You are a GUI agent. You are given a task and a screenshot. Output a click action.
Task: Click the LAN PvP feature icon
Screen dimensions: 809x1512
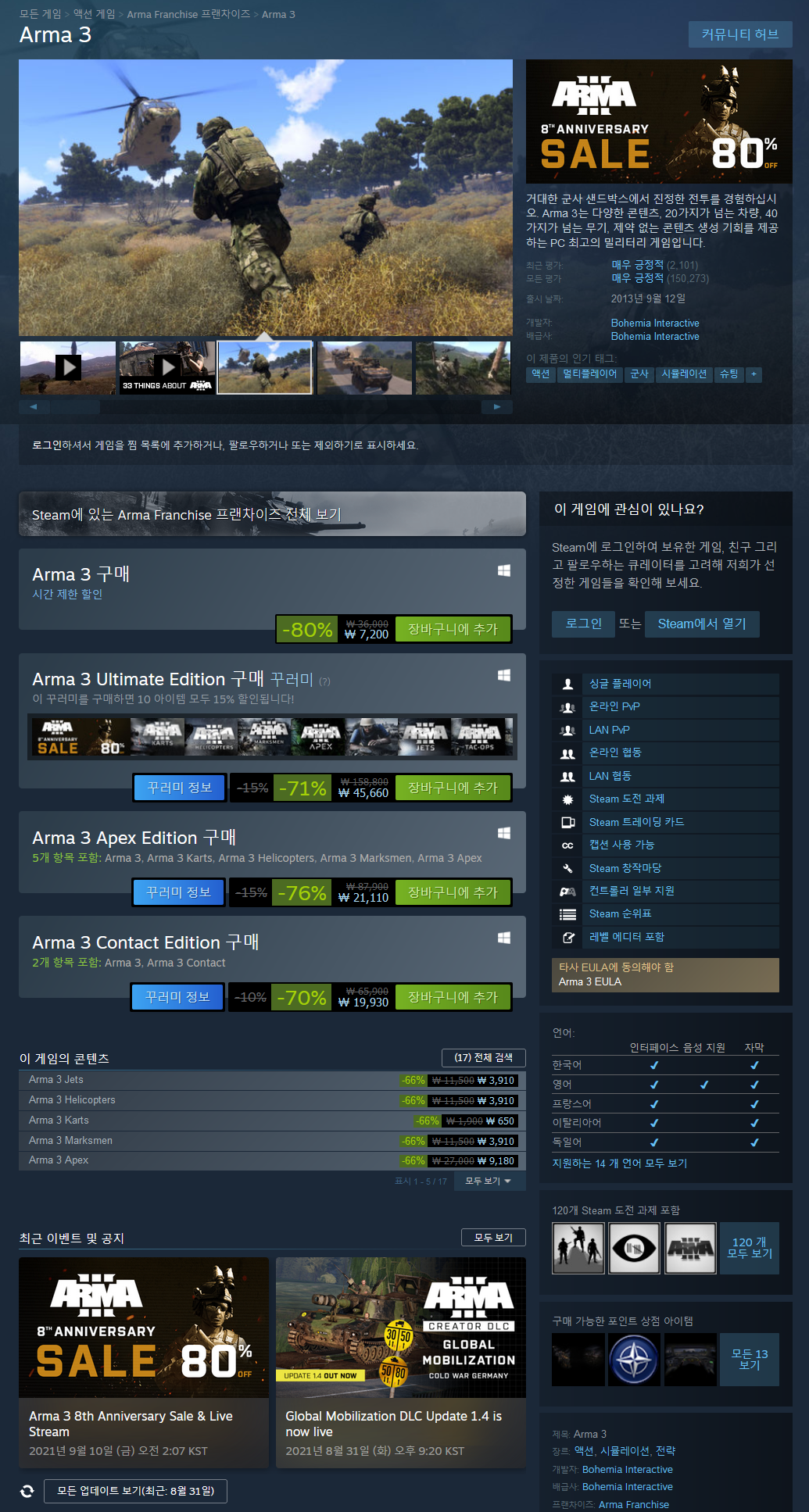coord(567,731)
